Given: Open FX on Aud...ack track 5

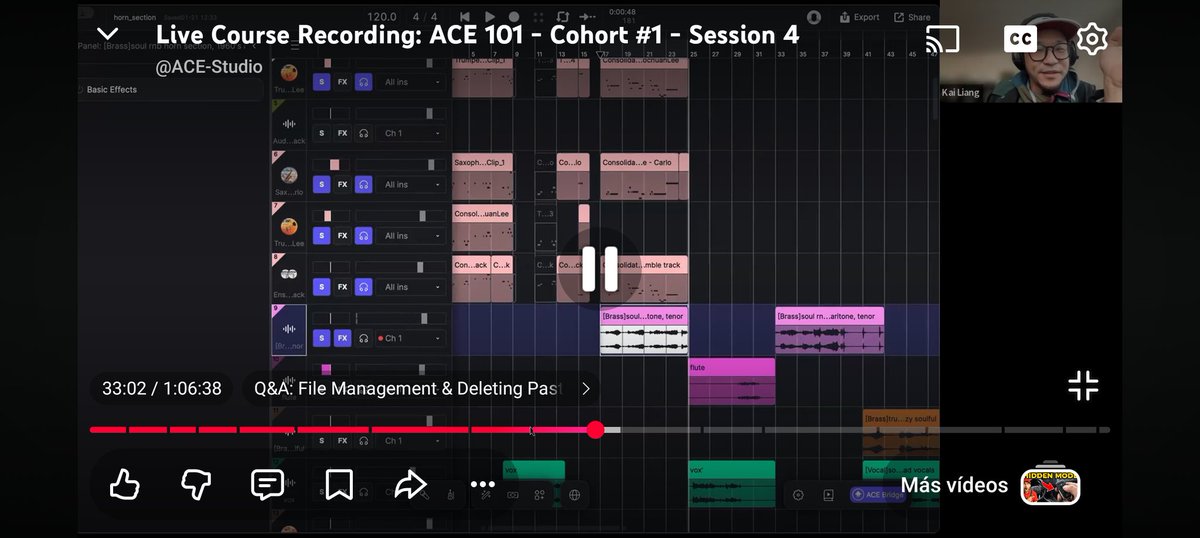Looking at the screenshot, I should coord(342,133).
